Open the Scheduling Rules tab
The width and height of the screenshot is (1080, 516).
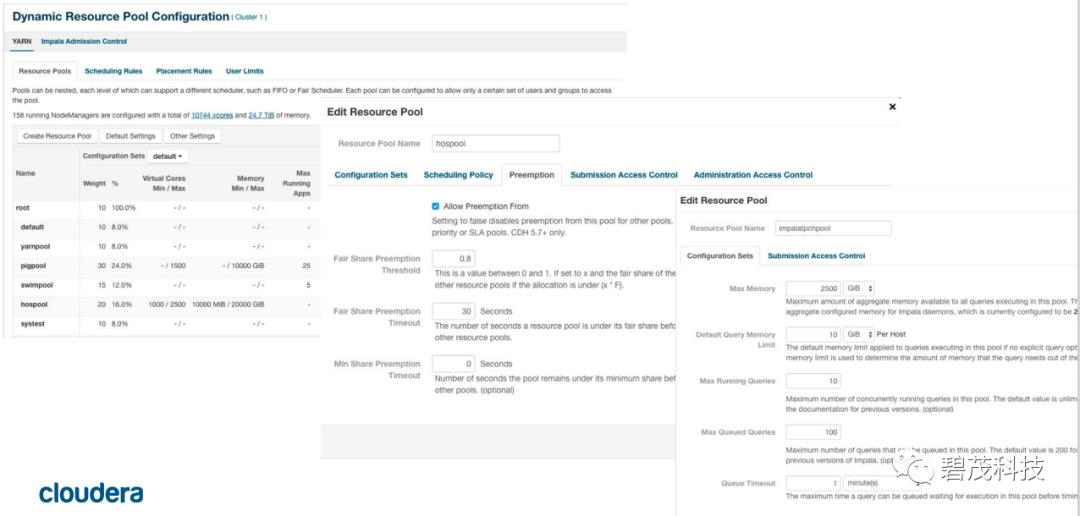114,71
